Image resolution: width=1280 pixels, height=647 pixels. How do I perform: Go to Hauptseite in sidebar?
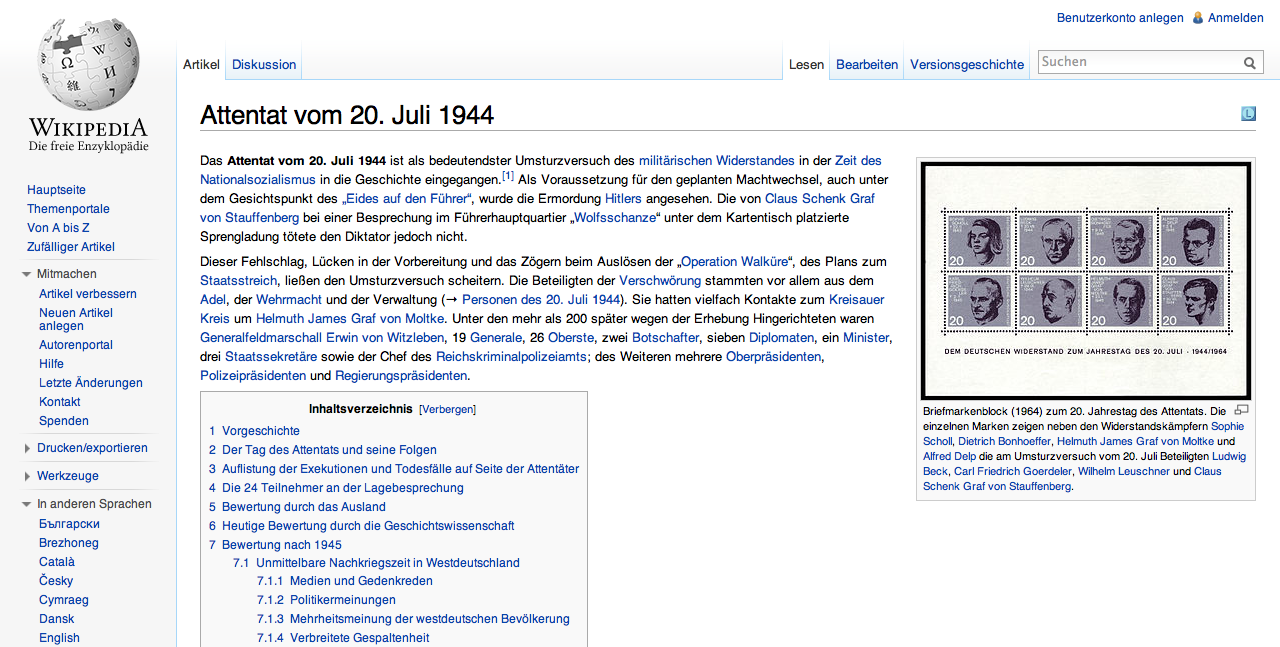(x=56, y=190)
